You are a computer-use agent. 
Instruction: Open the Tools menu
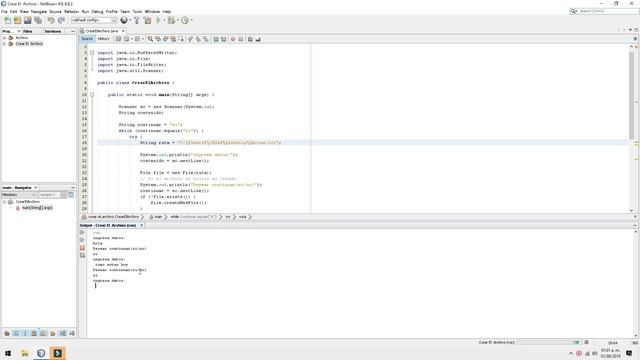pos(137,12)
